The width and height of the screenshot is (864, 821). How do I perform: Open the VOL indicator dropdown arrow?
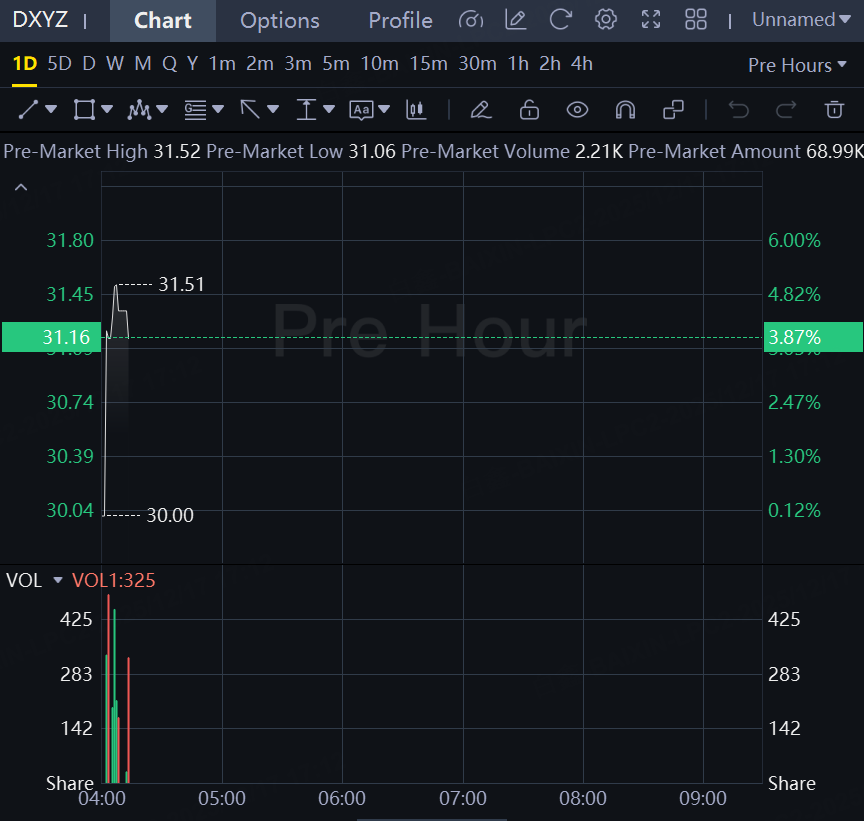[58, 581]
